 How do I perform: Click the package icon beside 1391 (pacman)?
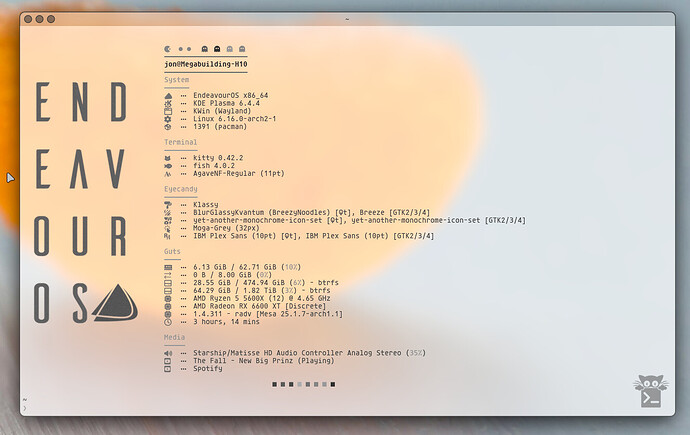pyautogui.click(x=168, y=127)
